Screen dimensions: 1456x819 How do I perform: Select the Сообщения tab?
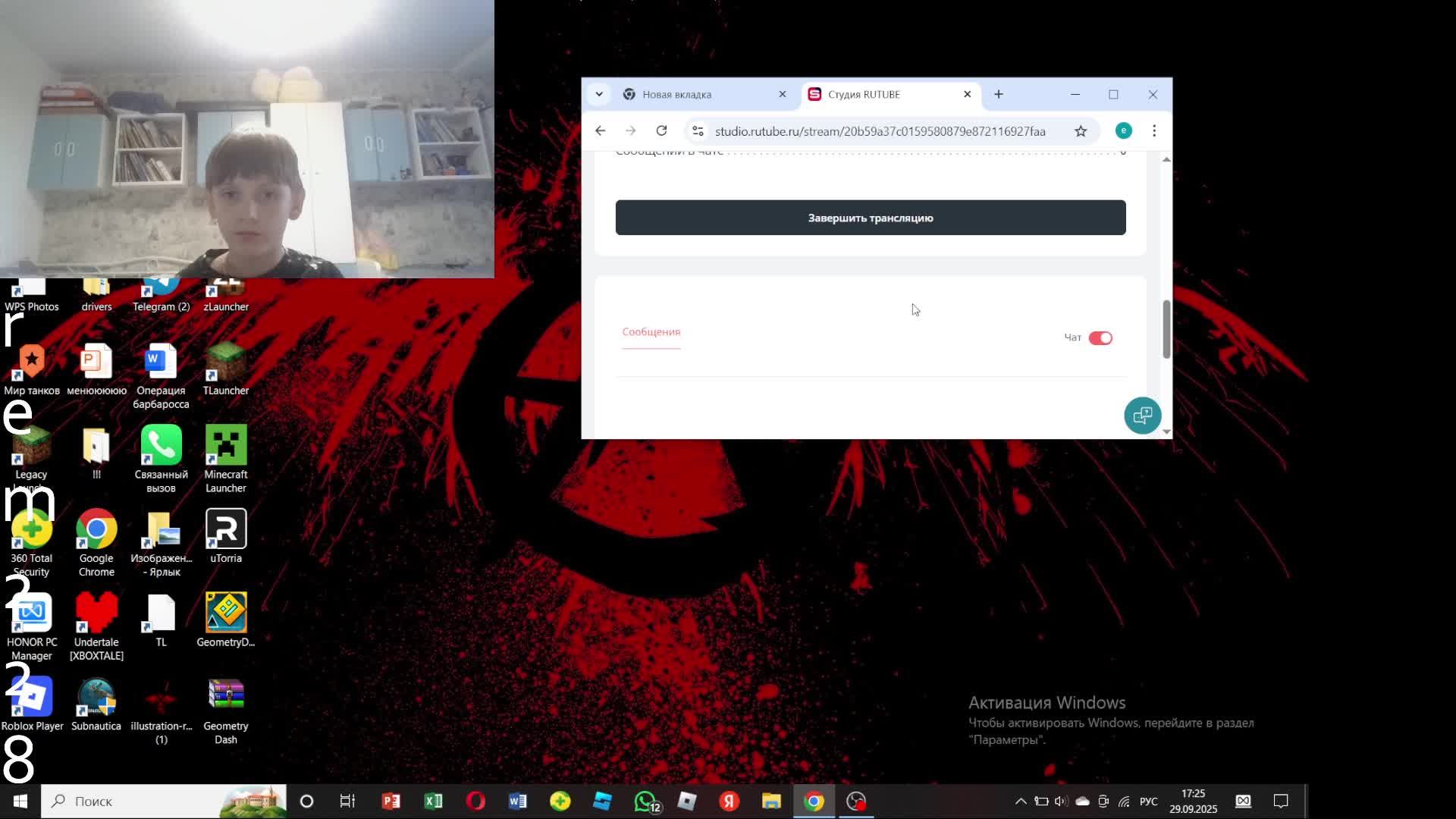click(651, 332)
